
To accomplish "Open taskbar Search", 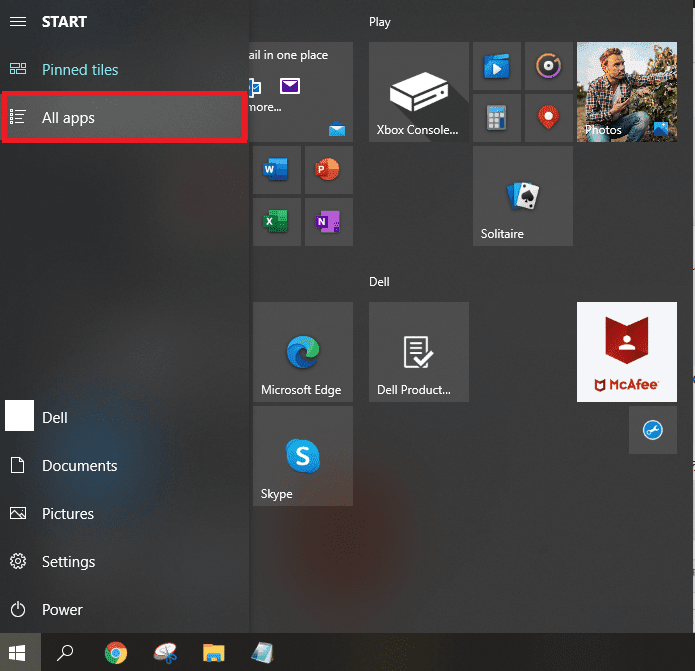I will [65, 652].
